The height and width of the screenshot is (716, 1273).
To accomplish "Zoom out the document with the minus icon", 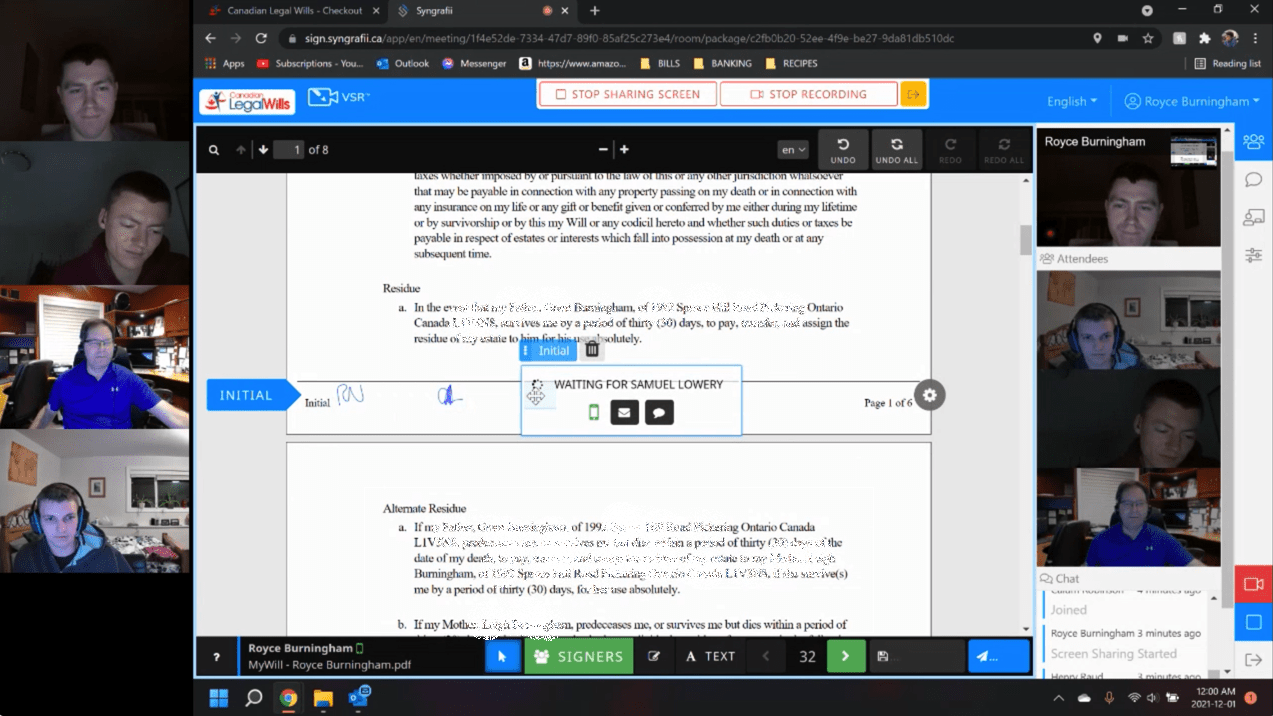I will click(x=603, y=149).
